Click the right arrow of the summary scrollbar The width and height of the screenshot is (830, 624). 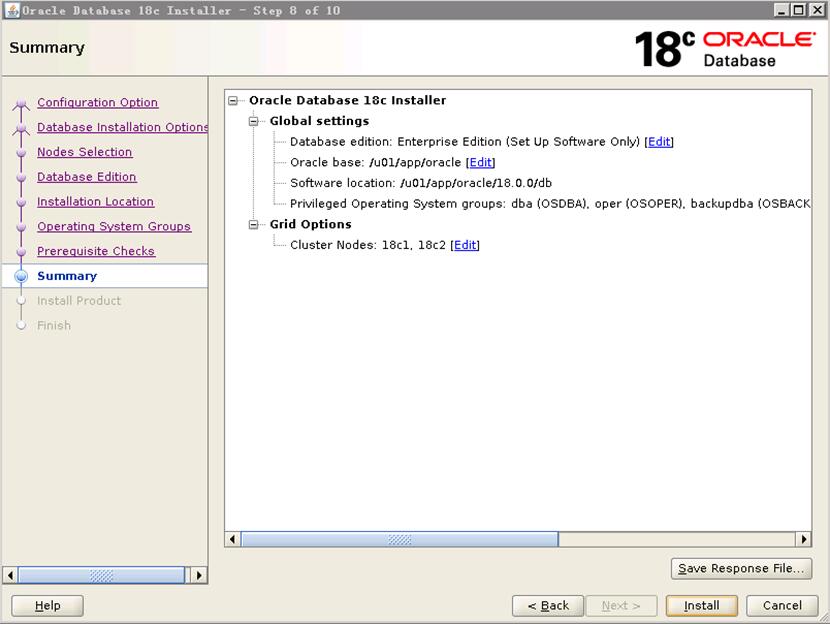[x=804, y=539]
